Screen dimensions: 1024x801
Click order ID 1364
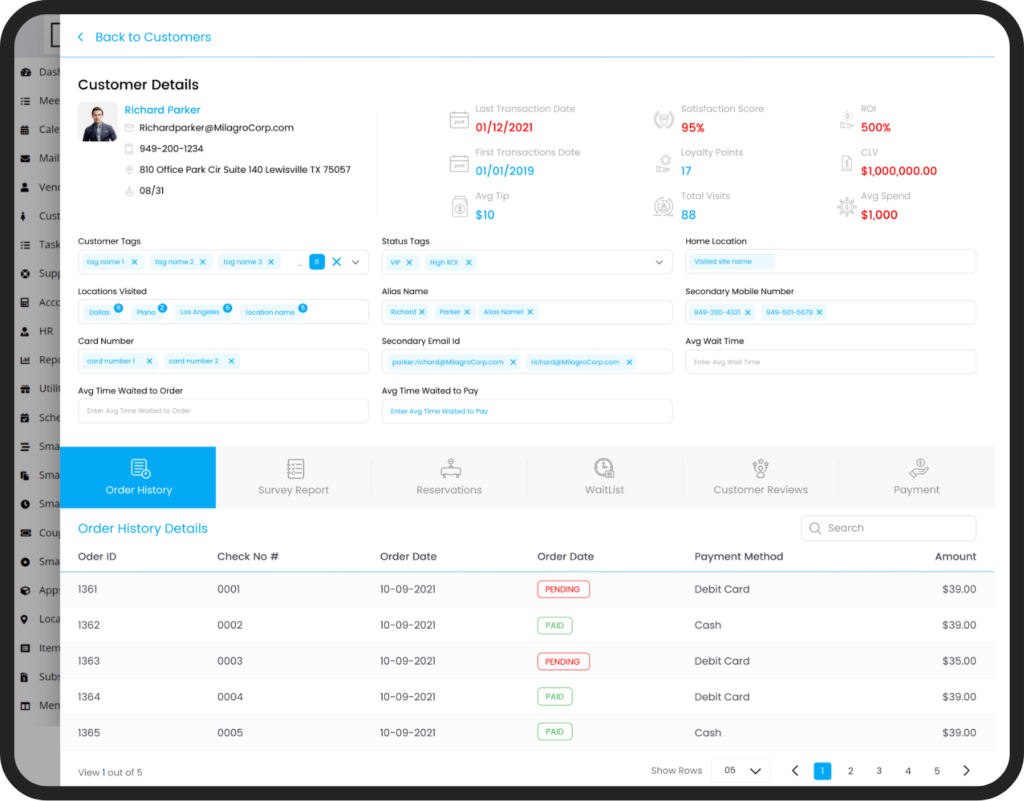[x=89, y=697]
